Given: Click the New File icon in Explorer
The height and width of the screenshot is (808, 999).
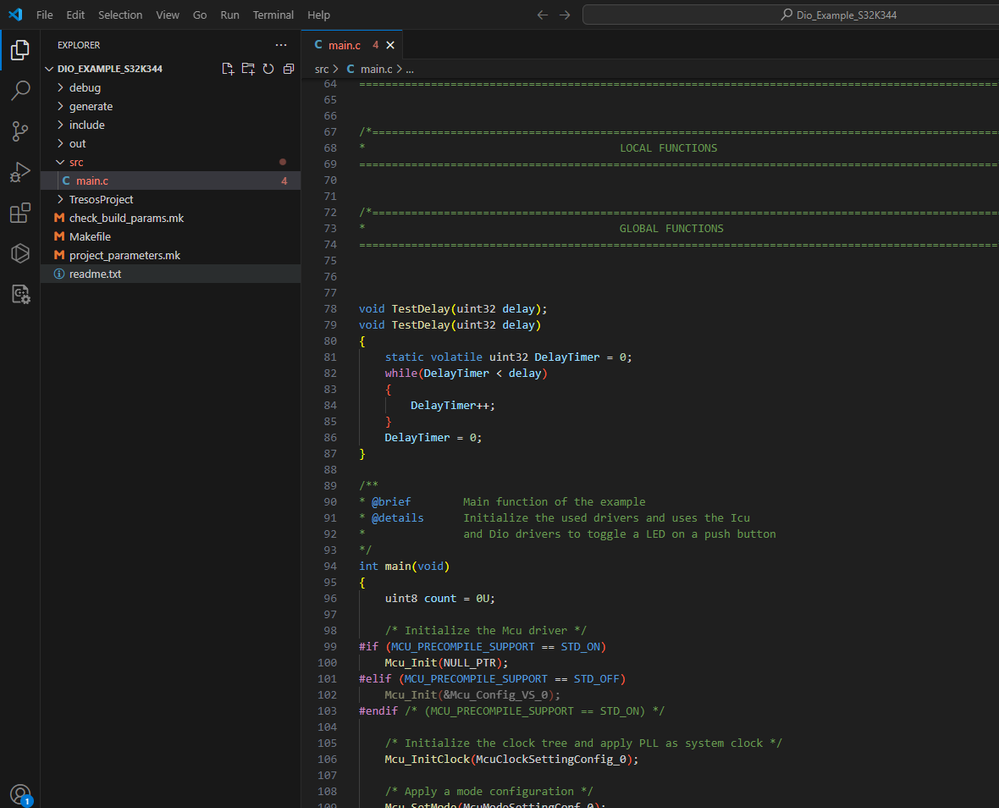Looking at the screenshot, I should [x=228, y=69].
